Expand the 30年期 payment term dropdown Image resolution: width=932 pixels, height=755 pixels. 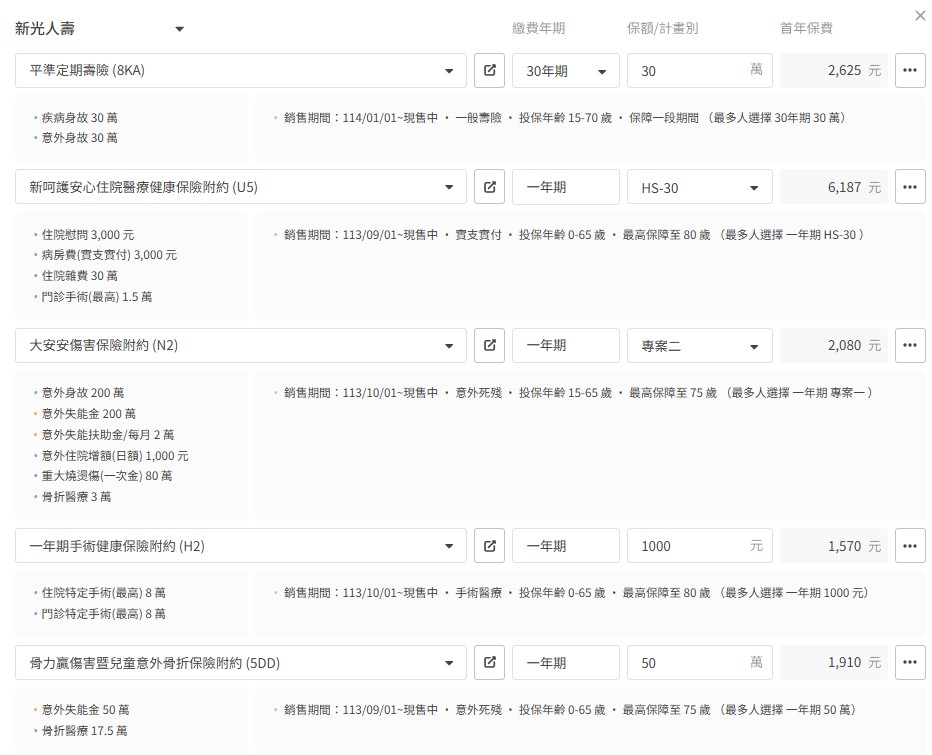[565, 71]
